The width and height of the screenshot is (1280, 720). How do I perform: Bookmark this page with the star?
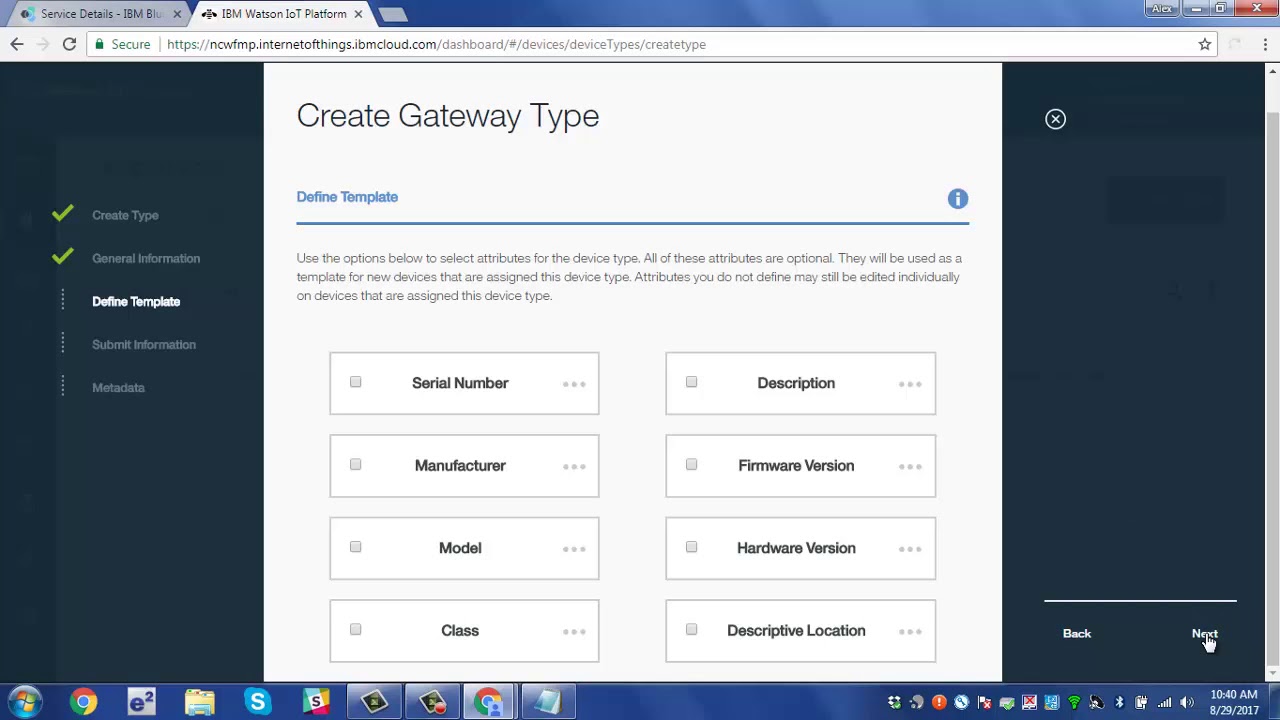tap(1205, 44)
